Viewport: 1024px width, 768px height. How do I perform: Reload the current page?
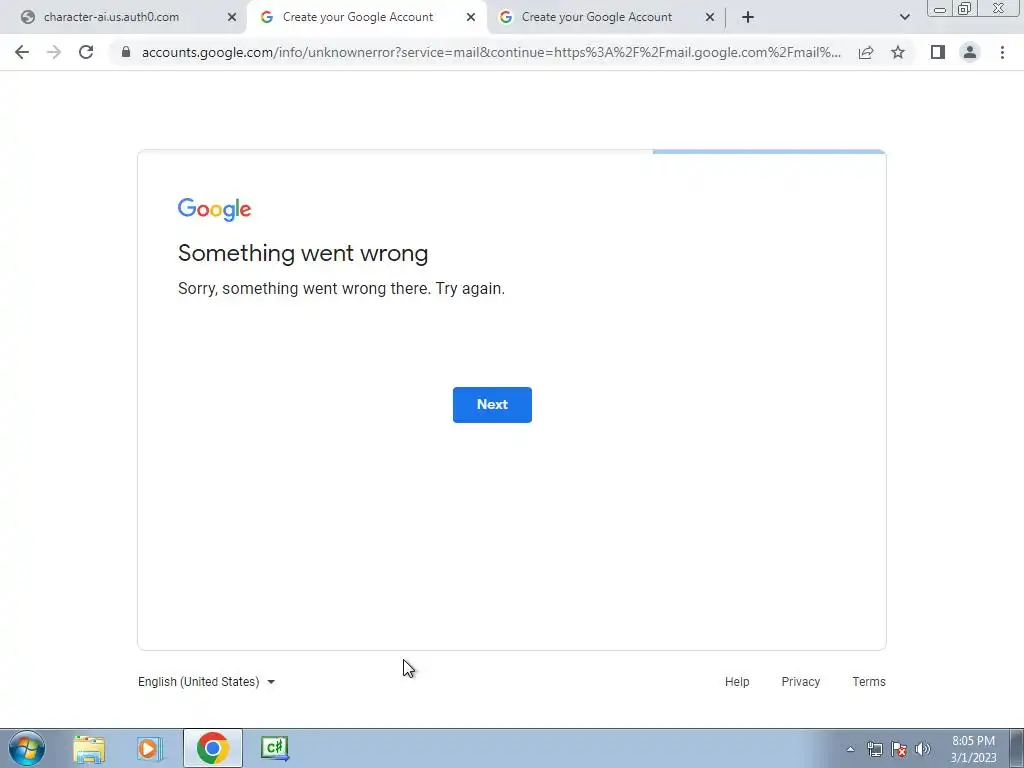tap(86, 52)
